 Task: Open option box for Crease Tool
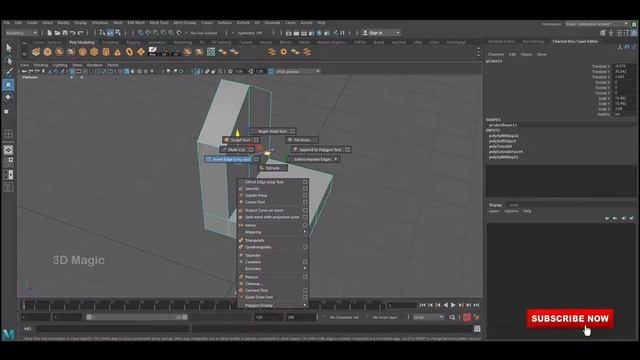point(305,202)
